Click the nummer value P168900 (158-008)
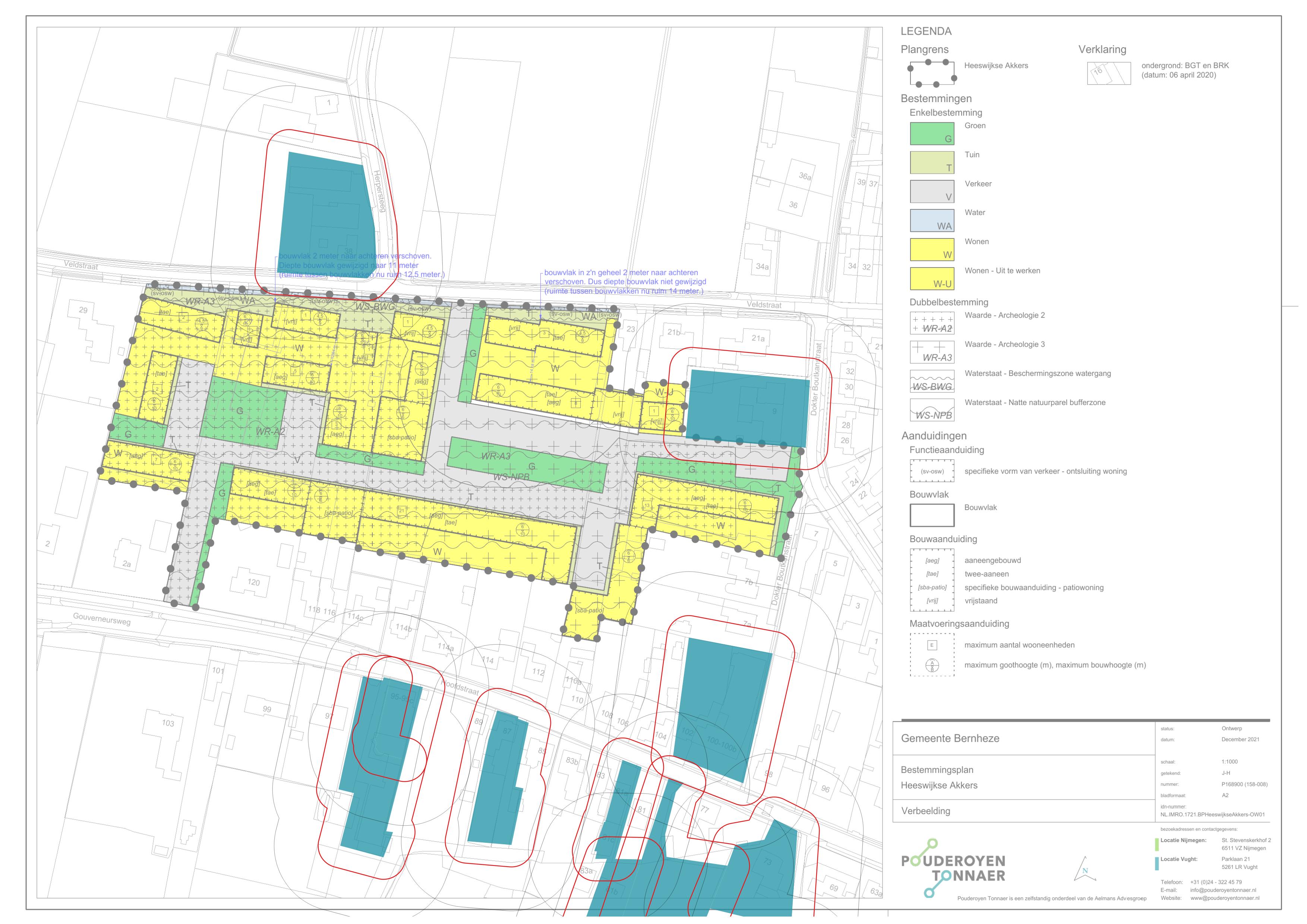The width and height of the screenshot is (1307, 924). (x=1244, y=784)
